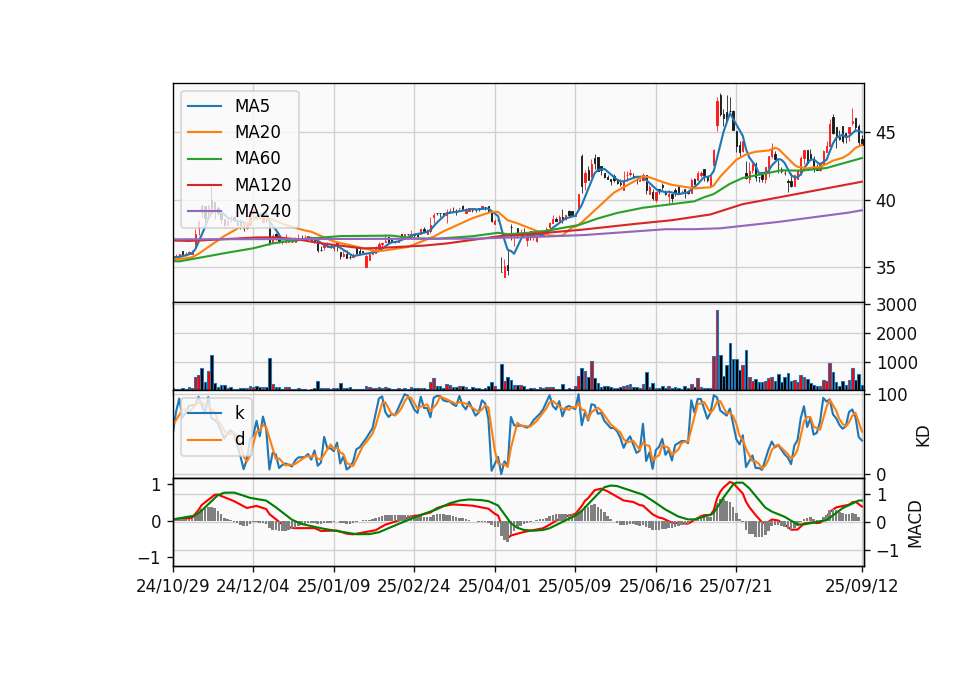
Task: Click the MA120 legend label
Action: click(x=263, y=185)
